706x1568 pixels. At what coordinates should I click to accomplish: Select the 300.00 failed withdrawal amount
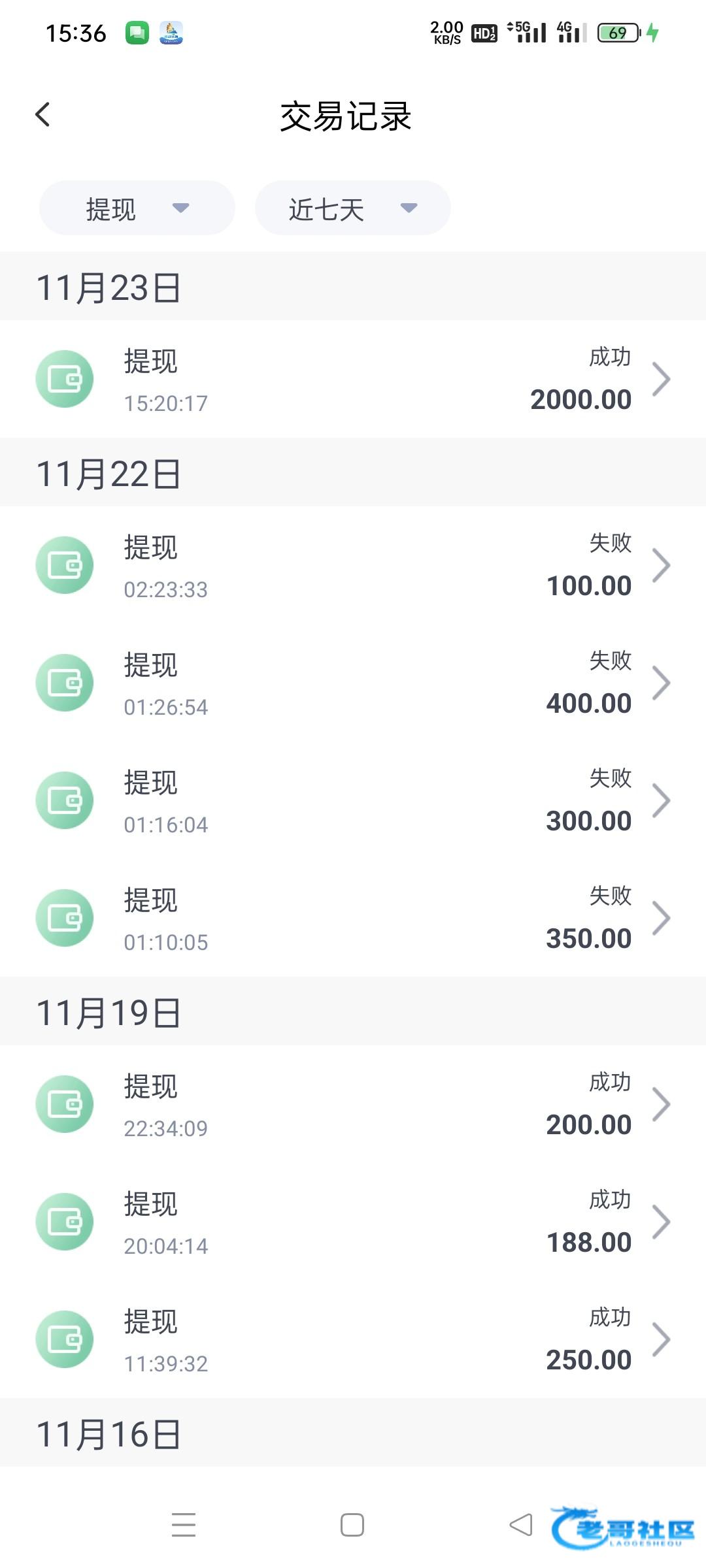588,821
